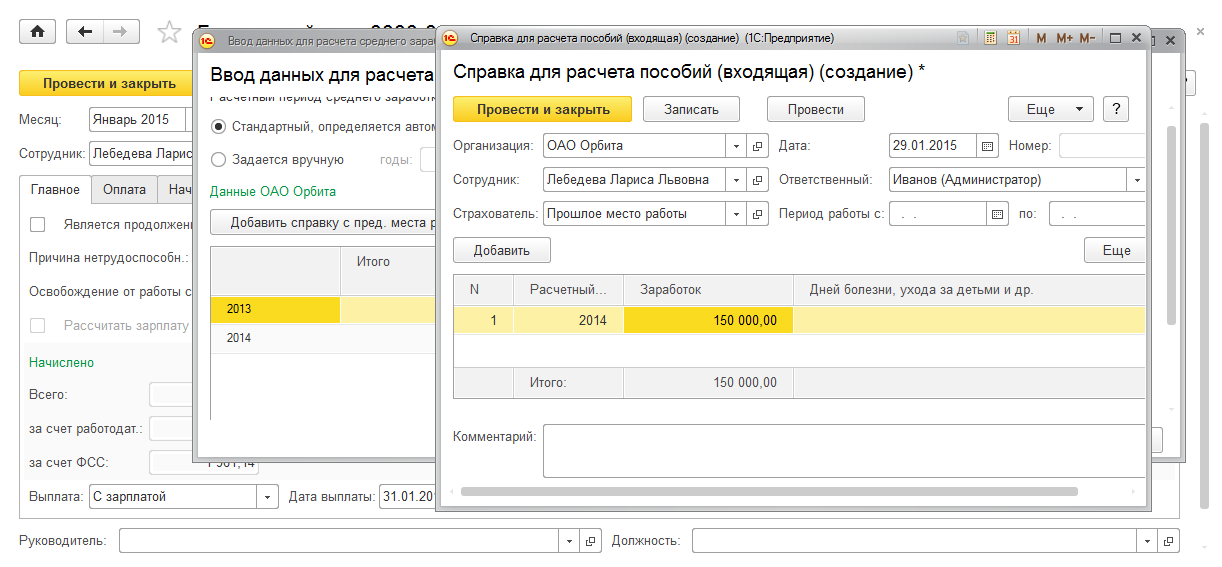Go to the home page icon

click(x=38, y=31)
